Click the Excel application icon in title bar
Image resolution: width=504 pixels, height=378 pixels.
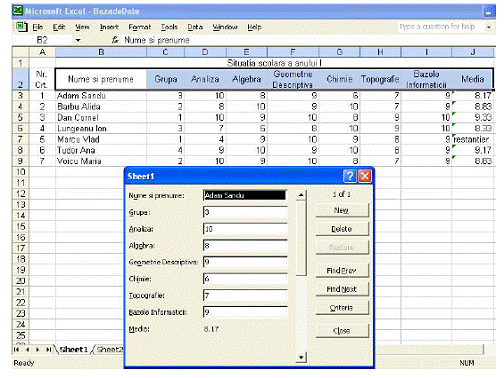coord(18,11)
